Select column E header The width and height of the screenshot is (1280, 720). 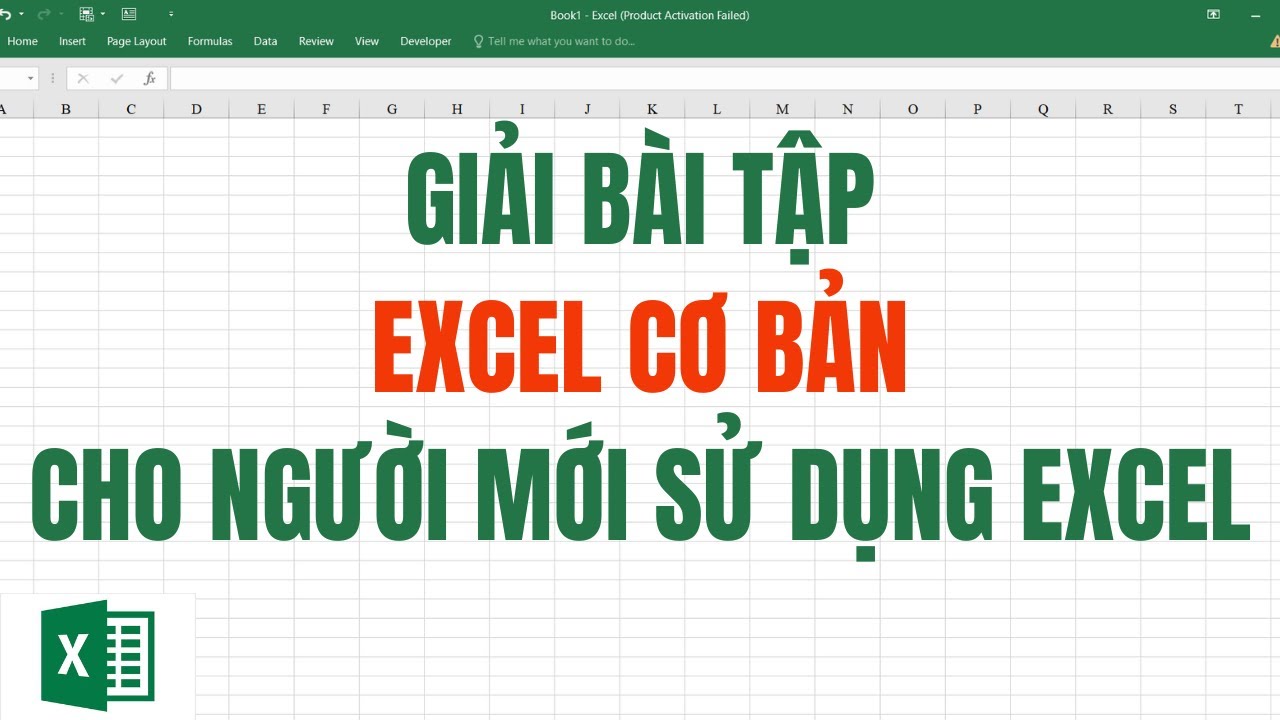[261, 109]
